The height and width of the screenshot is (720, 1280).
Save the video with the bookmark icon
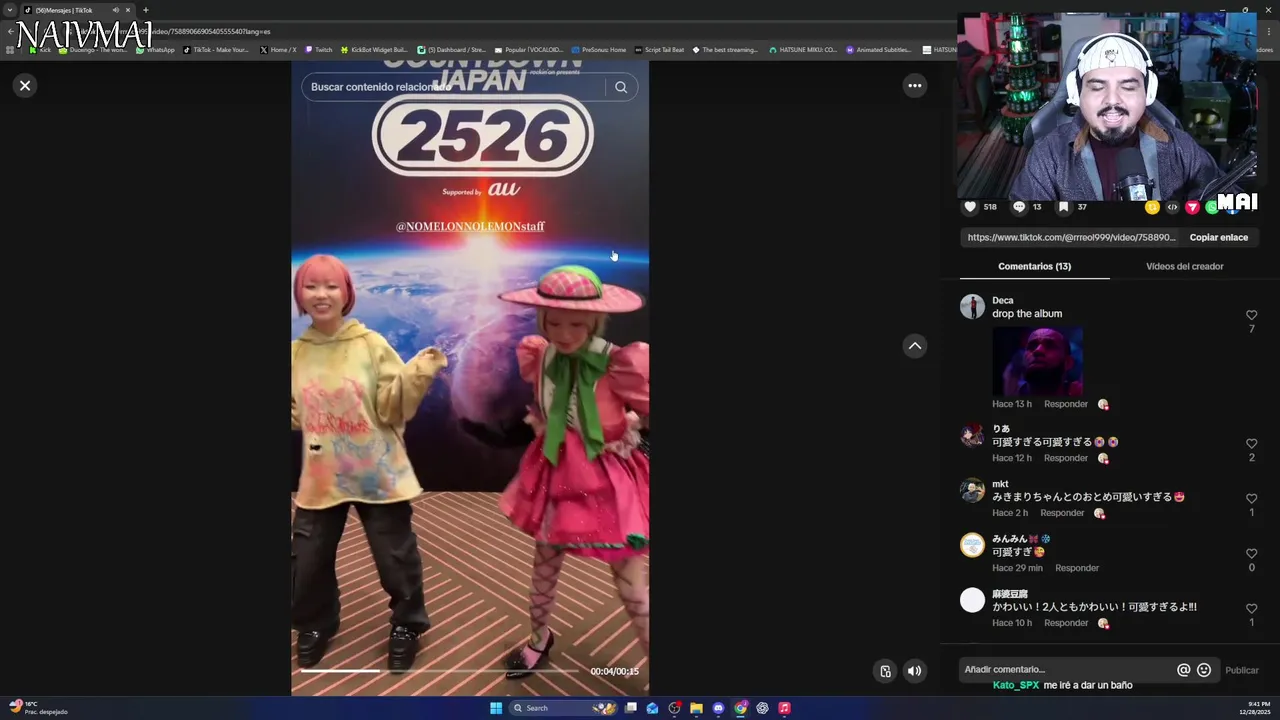point(1063,207)
